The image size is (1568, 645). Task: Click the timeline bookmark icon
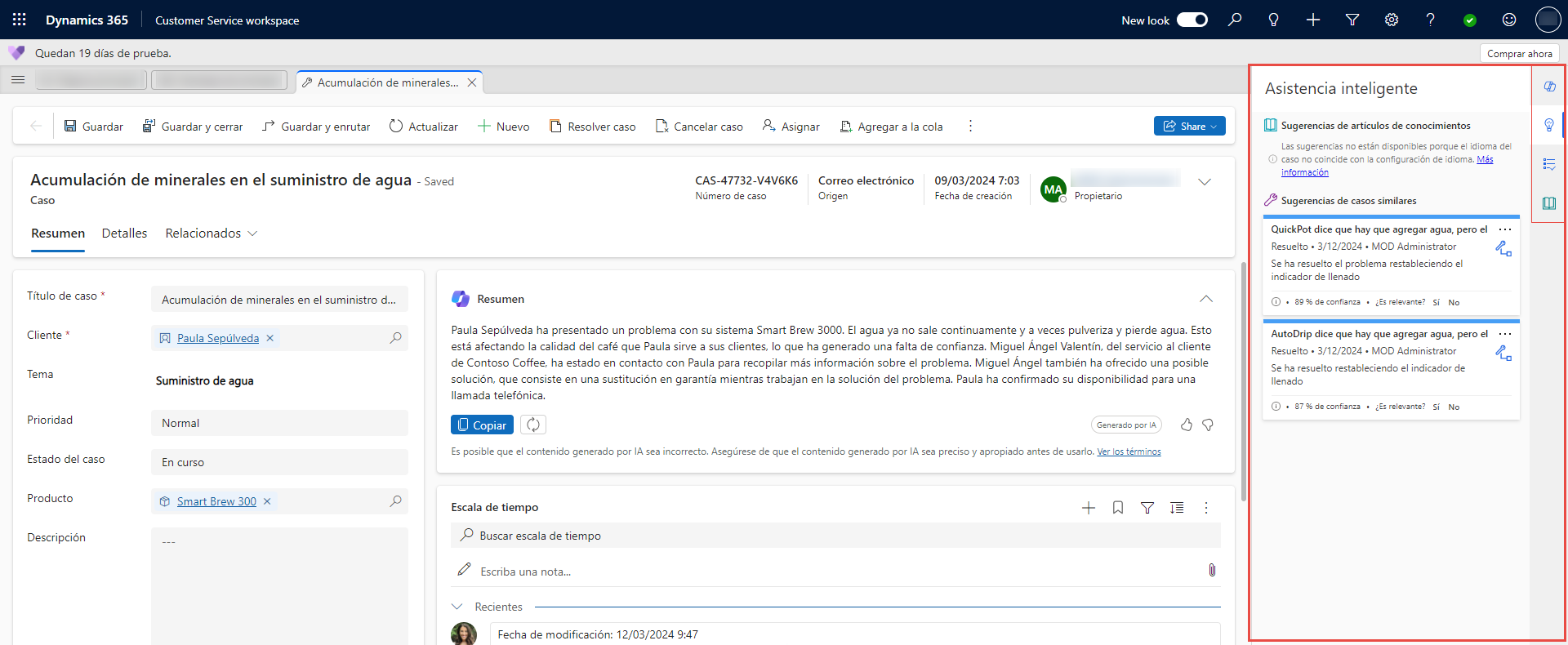click(x=1118, y=508)
